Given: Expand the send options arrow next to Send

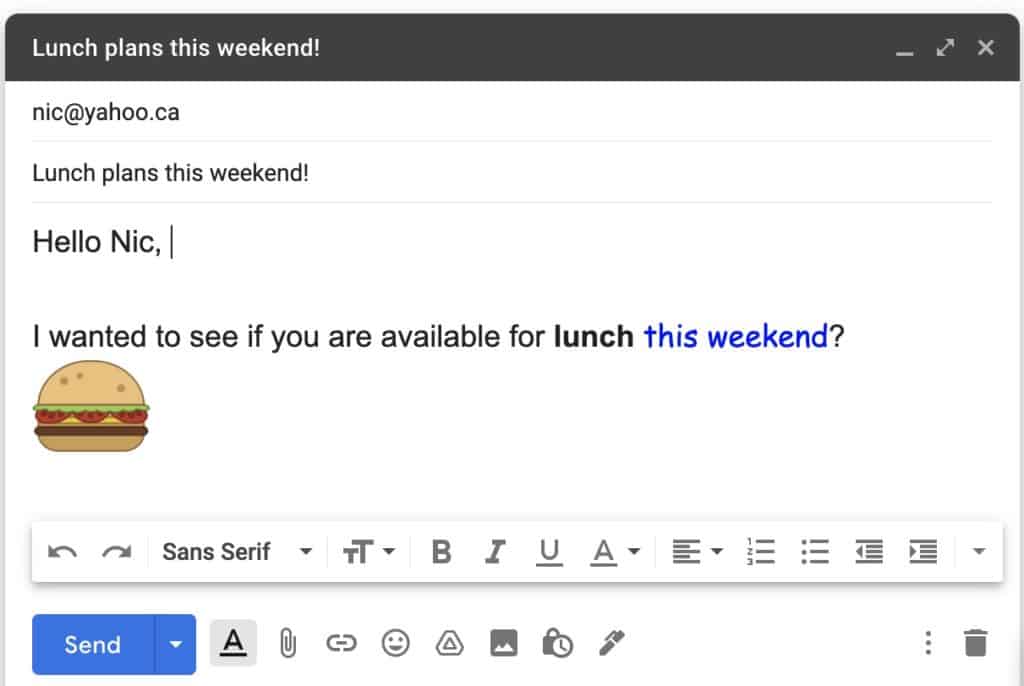Looking at the screenshot, I should (175, 644).
